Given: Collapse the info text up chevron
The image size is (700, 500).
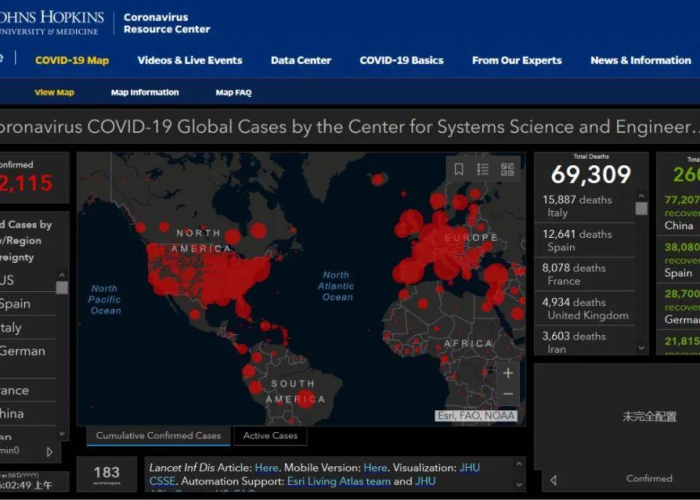Looking at the screenshot, I should point(519,464).
